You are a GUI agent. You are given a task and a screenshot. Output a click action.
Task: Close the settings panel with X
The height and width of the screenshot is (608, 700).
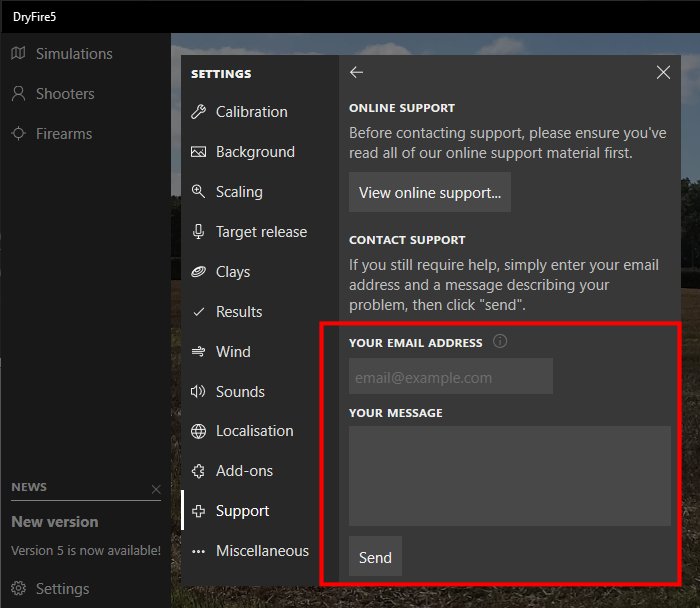pyautogui.click(x=663, y=72)
